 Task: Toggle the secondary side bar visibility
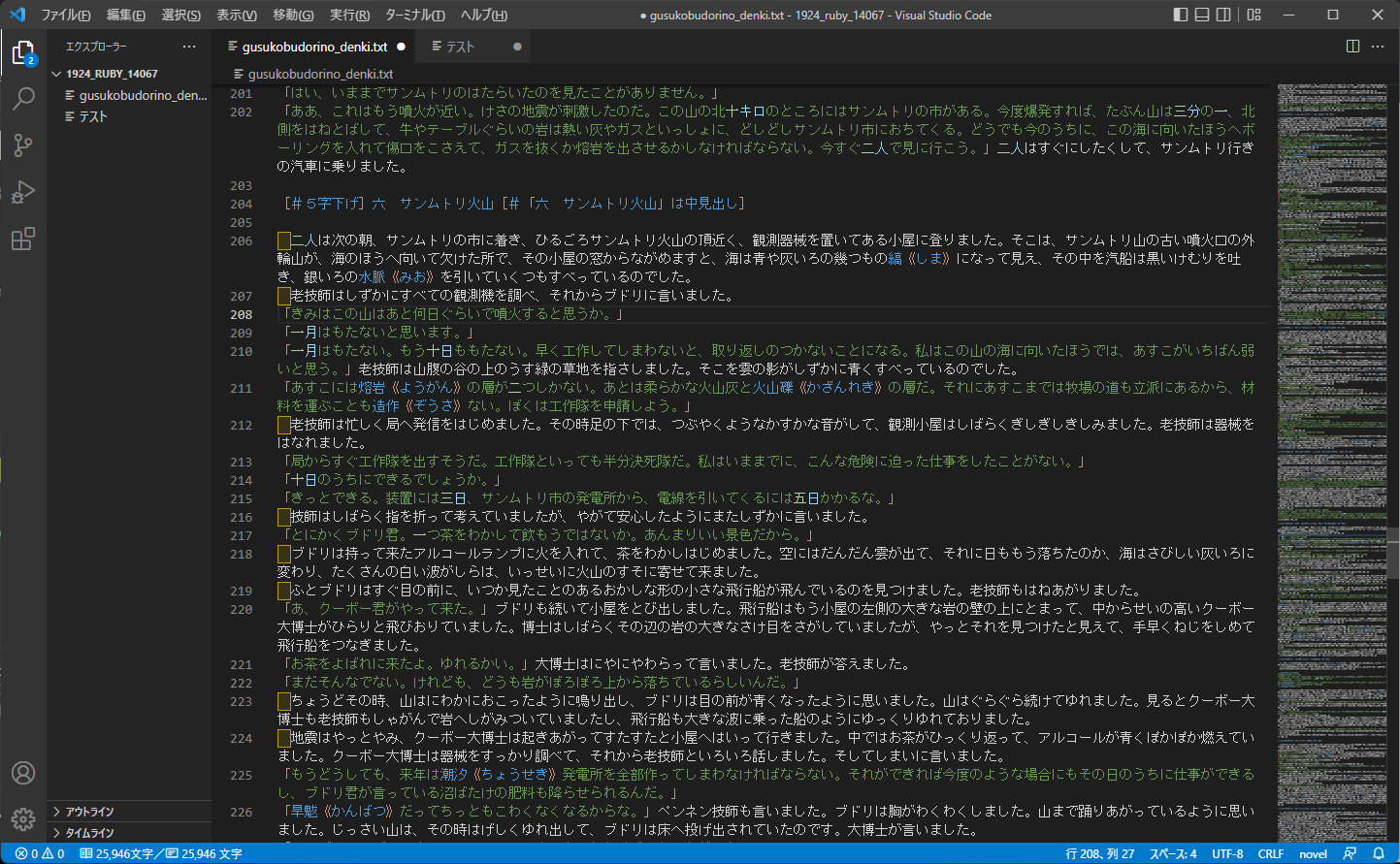pyautogui.click(x=1223, y=15)
